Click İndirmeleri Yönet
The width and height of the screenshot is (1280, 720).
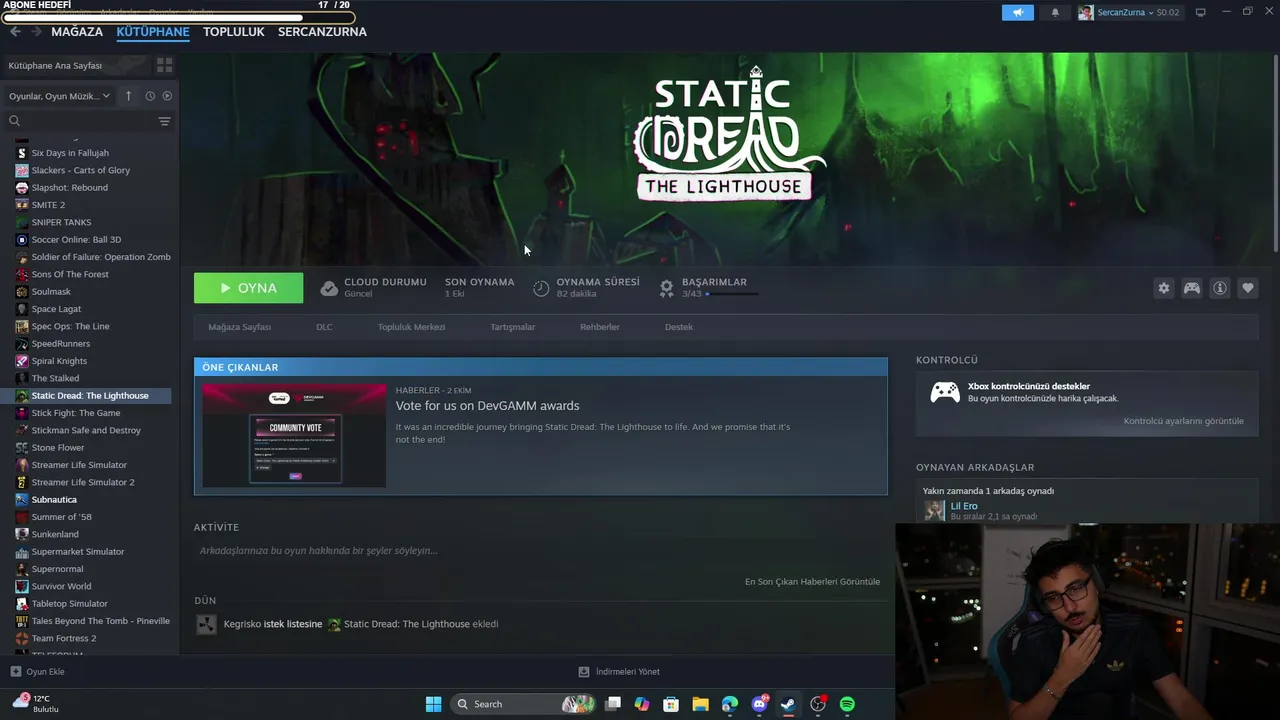619,672
